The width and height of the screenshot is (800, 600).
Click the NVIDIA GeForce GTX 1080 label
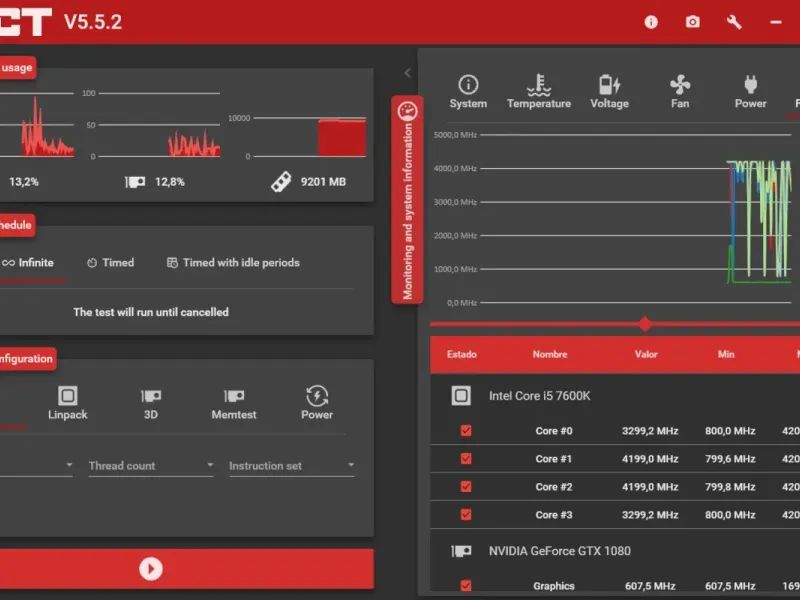tap(560, 551)
